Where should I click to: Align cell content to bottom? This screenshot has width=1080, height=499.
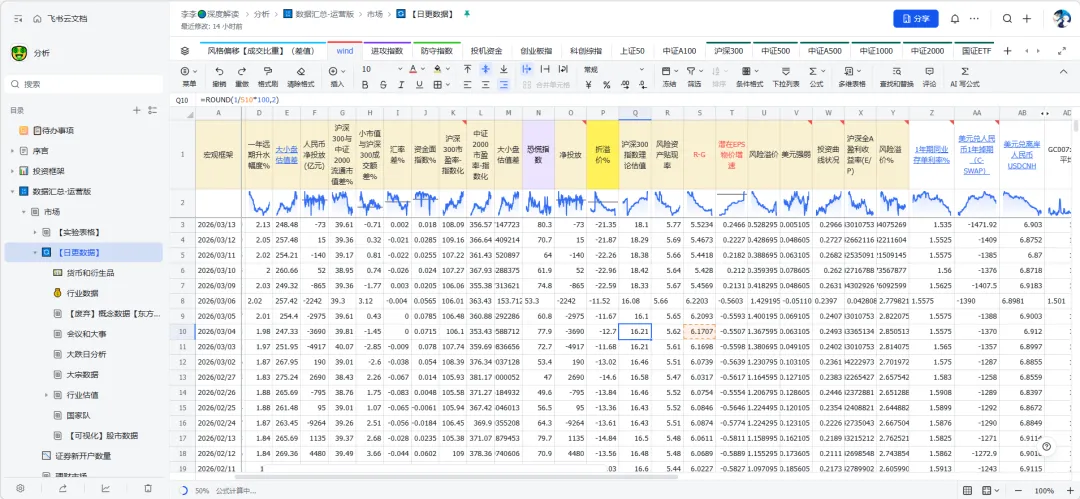click(503, 70)
